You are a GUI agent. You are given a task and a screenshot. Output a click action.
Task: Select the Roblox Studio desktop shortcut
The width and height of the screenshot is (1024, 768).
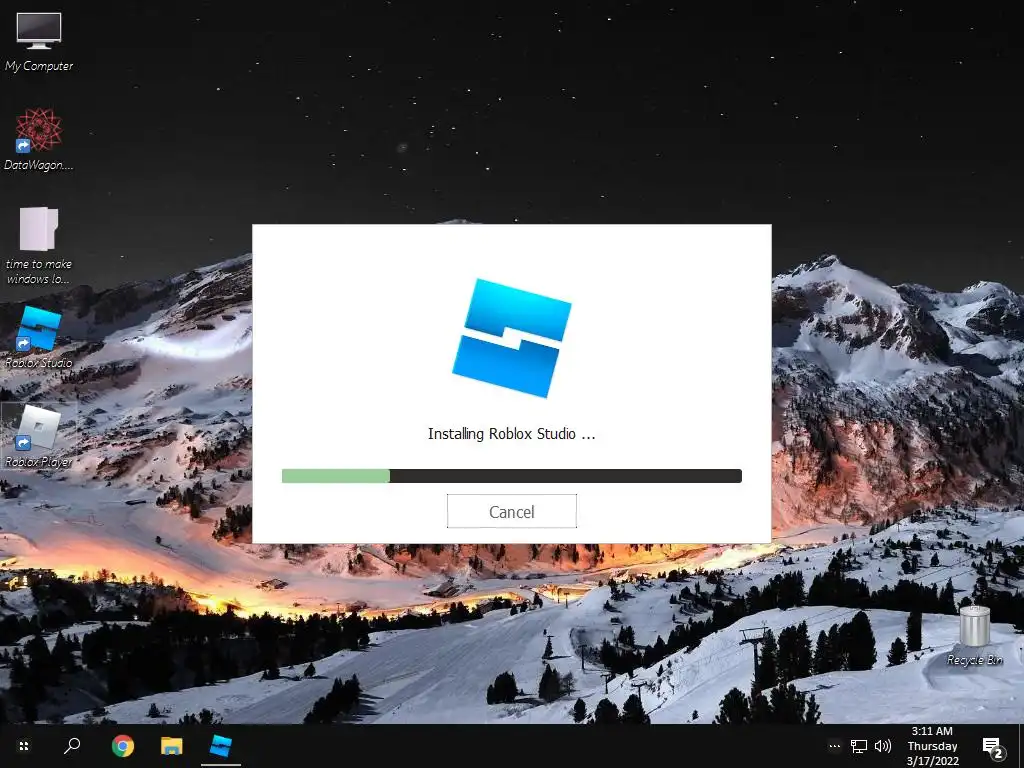(39, 338)
